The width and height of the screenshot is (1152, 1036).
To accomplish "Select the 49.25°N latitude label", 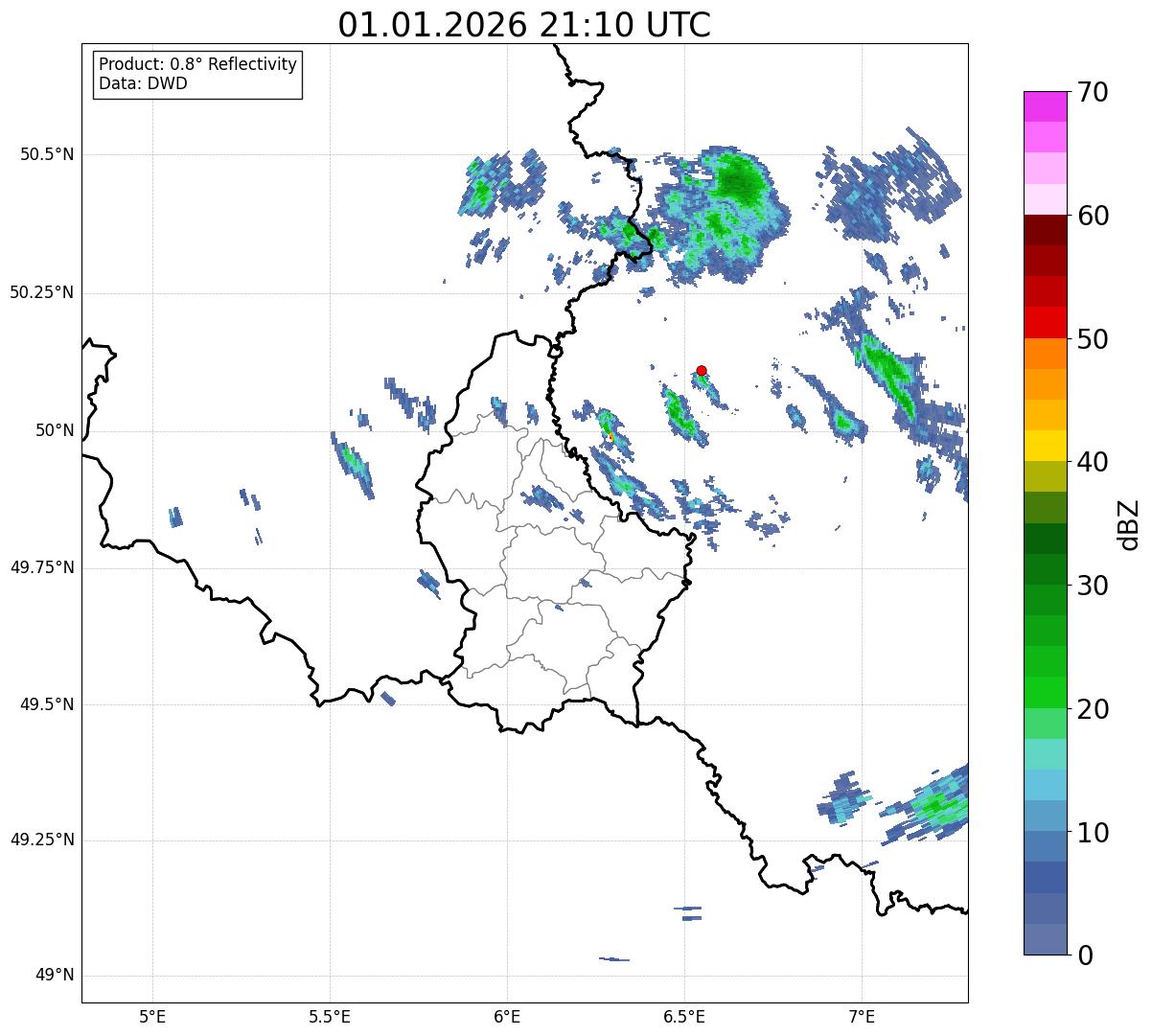I will coord(42,840).
